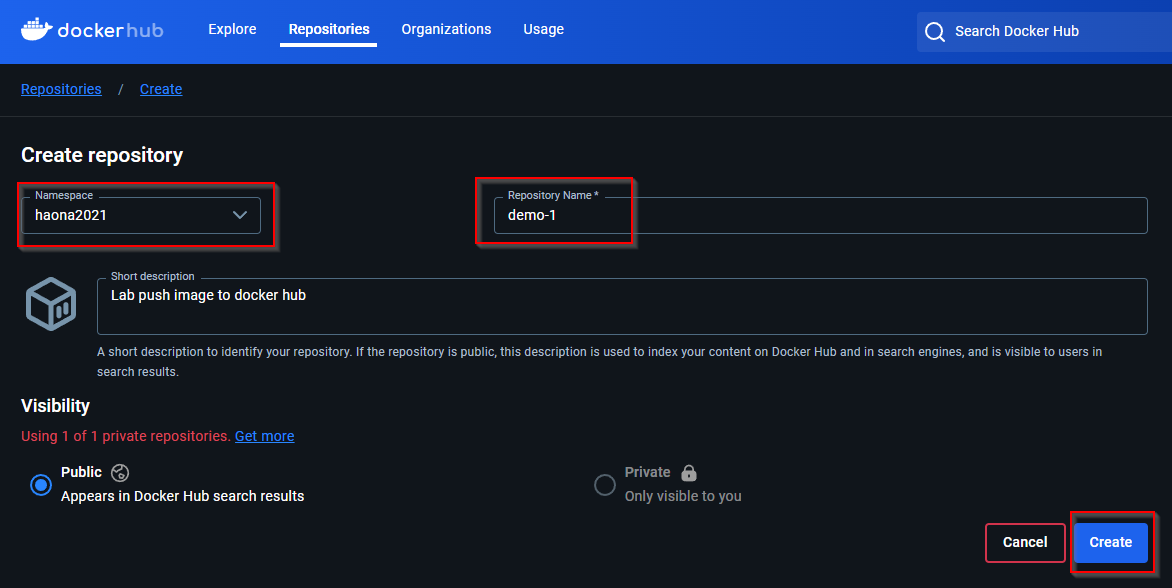Click 'Only visible to you' text

point(683,496)
